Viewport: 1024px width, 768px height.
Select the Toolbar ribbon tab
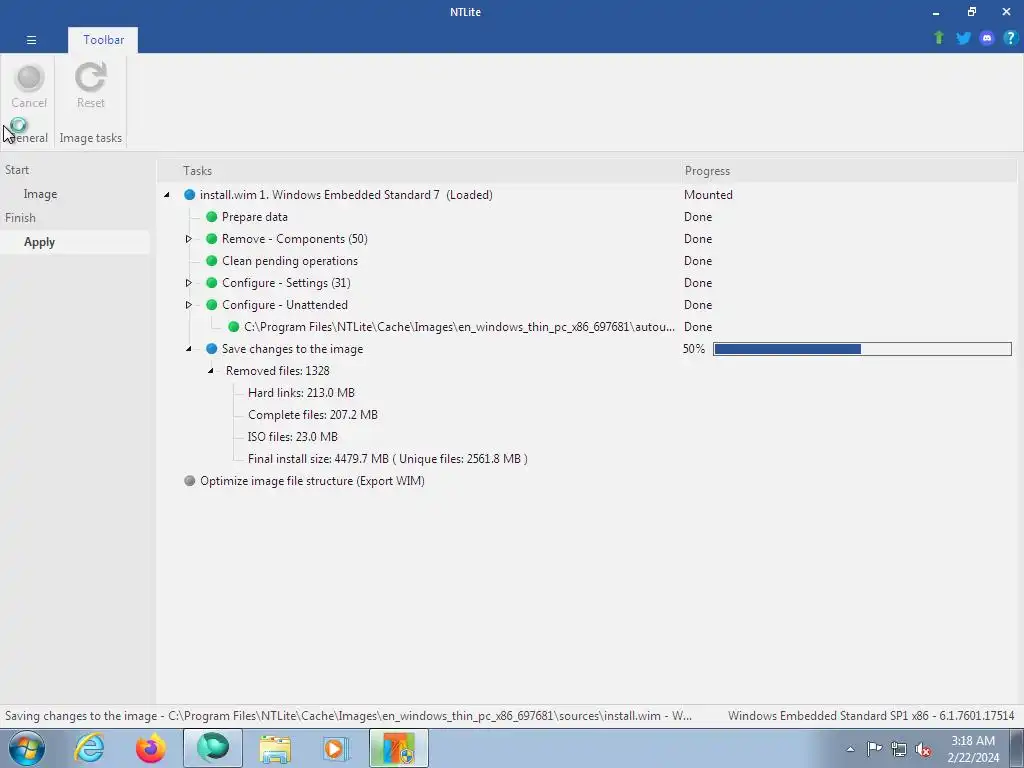(x=103, y=40)
